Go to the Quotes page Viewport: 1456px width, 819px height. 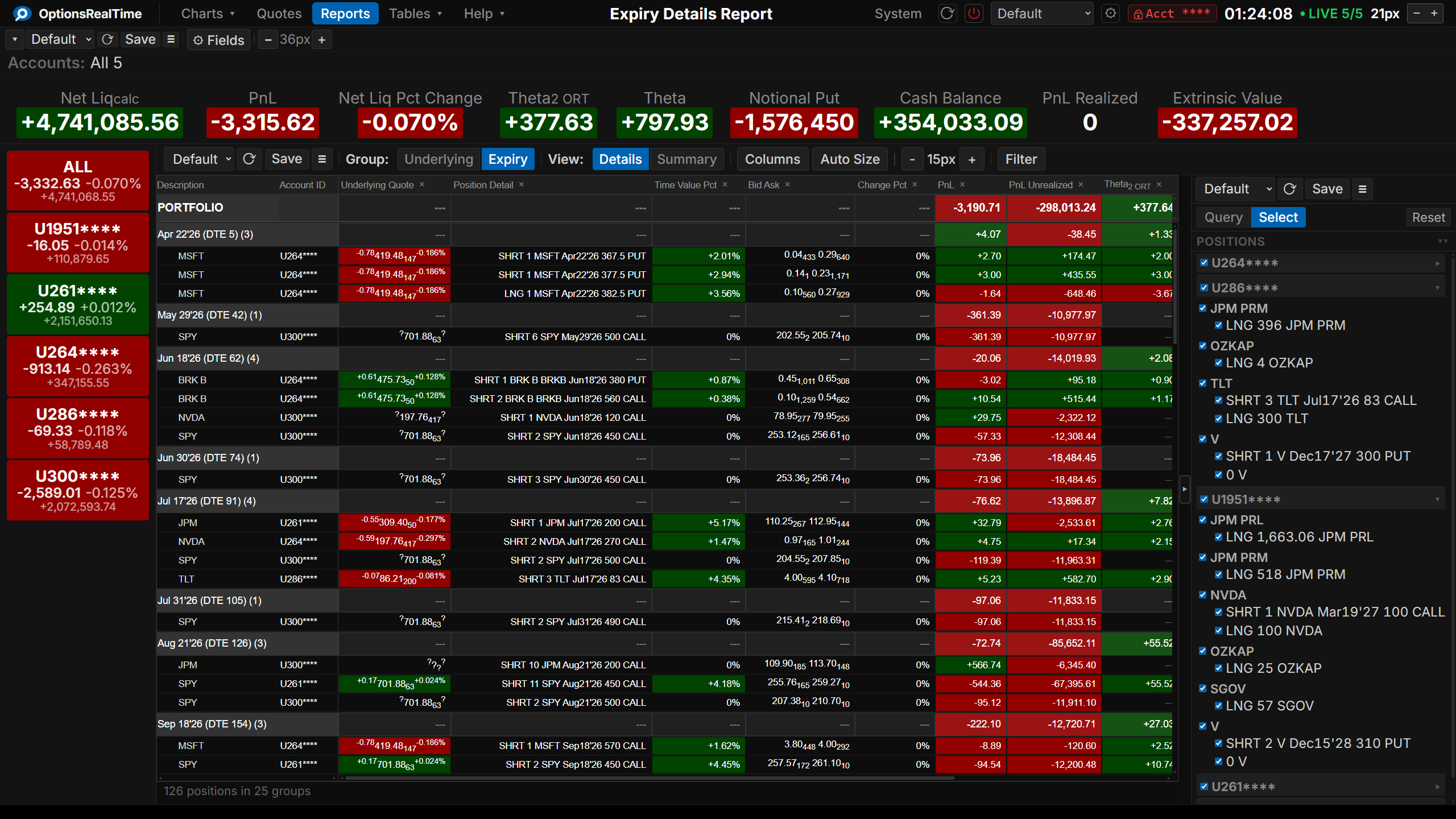[279, 14]
